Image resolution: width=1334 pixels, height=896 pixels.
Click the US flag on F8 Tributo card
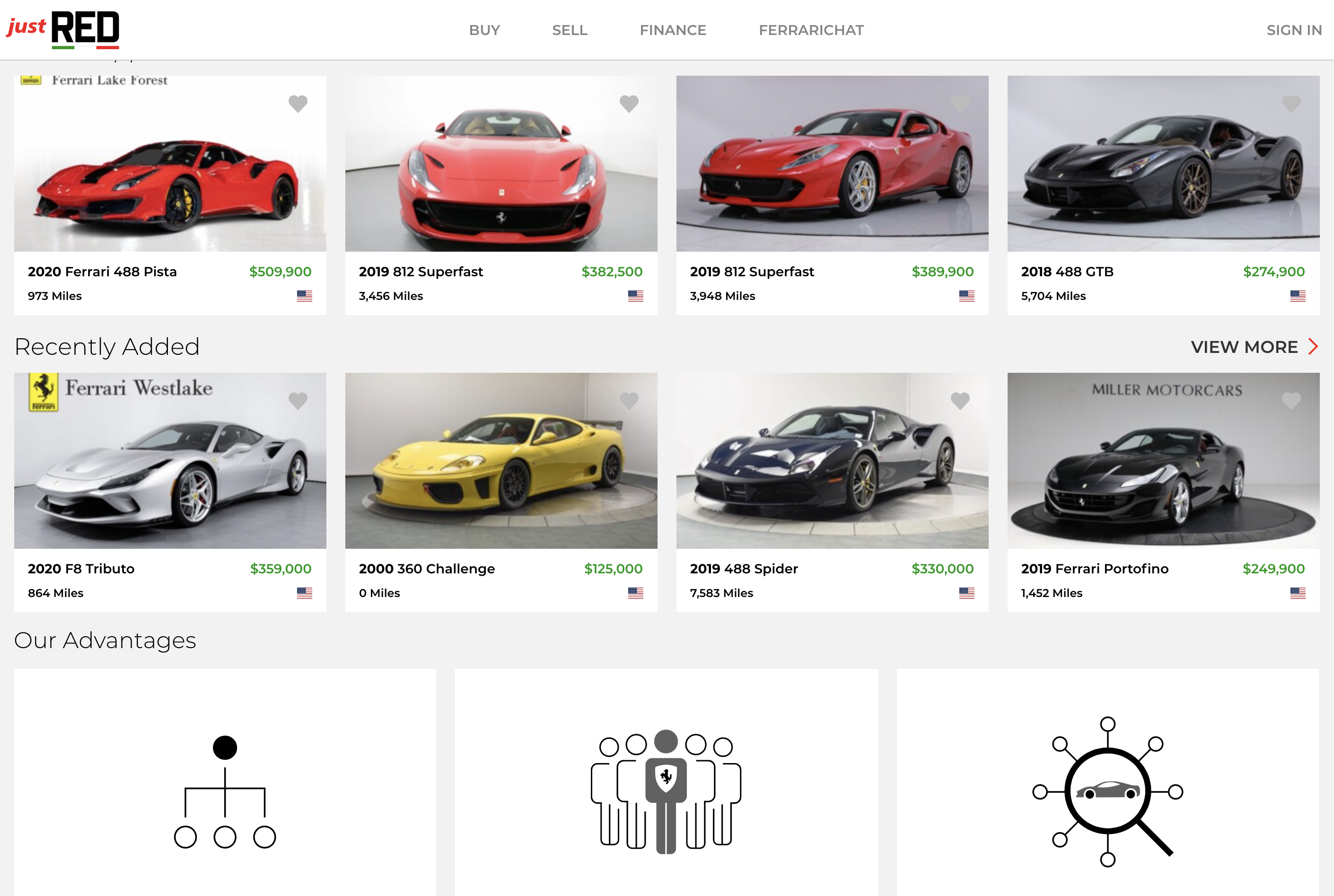(x=305, y=593)
